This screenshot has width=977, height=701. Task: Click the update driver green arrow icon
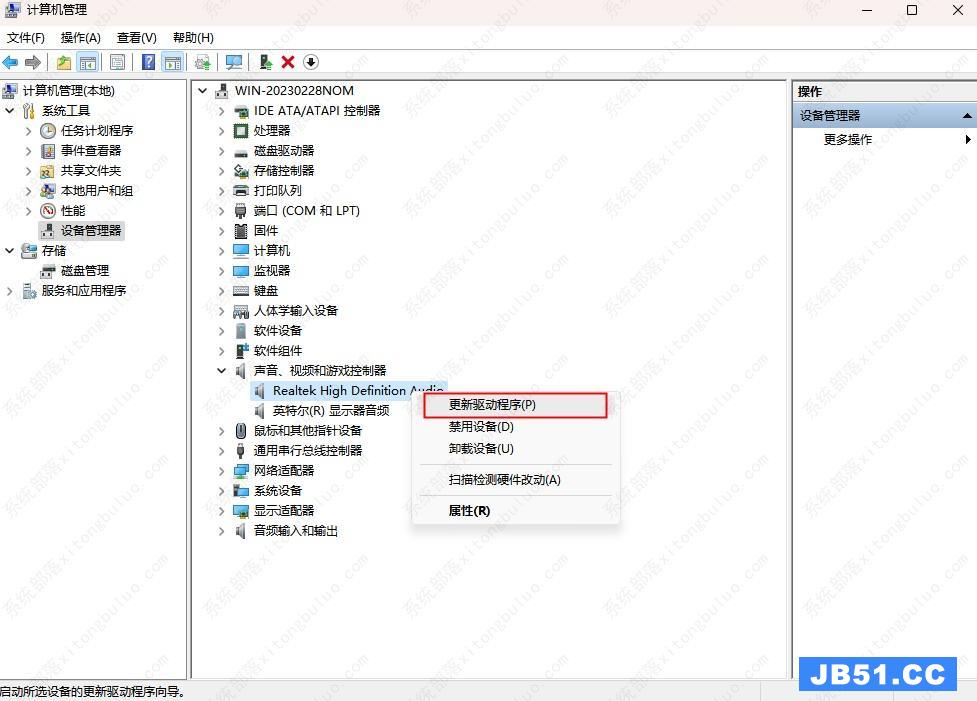[x=265, y=62]
